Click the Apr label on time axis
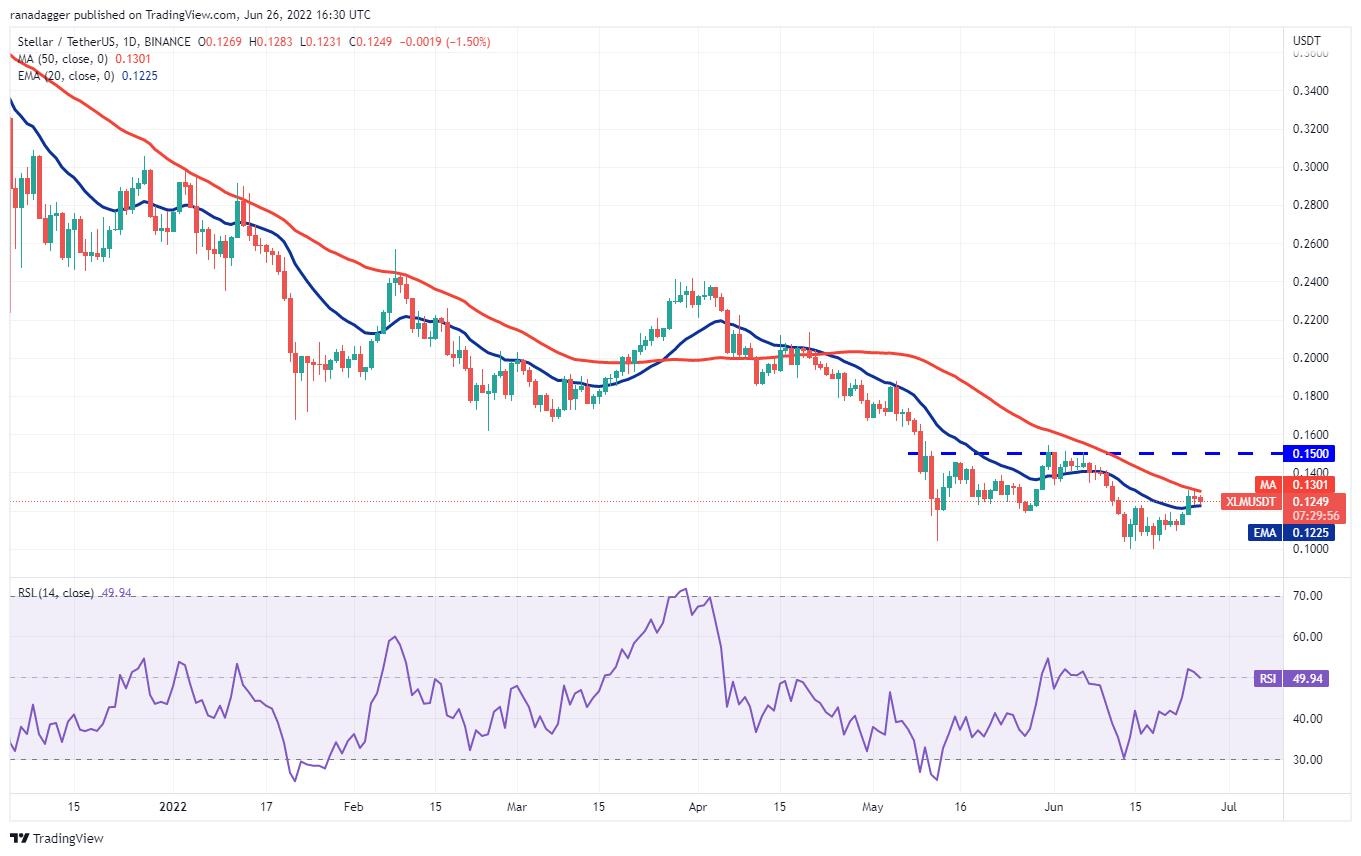Image resolution: width=1361 pixels, height=856 pixels. [x=699, y=805]
